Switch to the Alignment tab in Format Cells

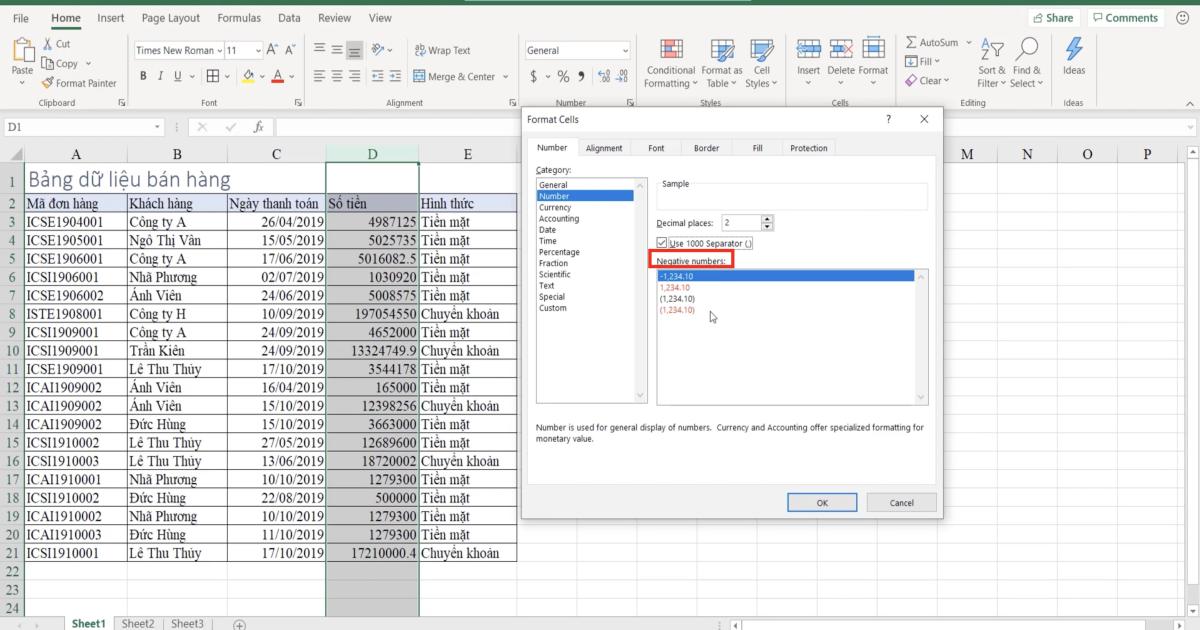[604, 147]
